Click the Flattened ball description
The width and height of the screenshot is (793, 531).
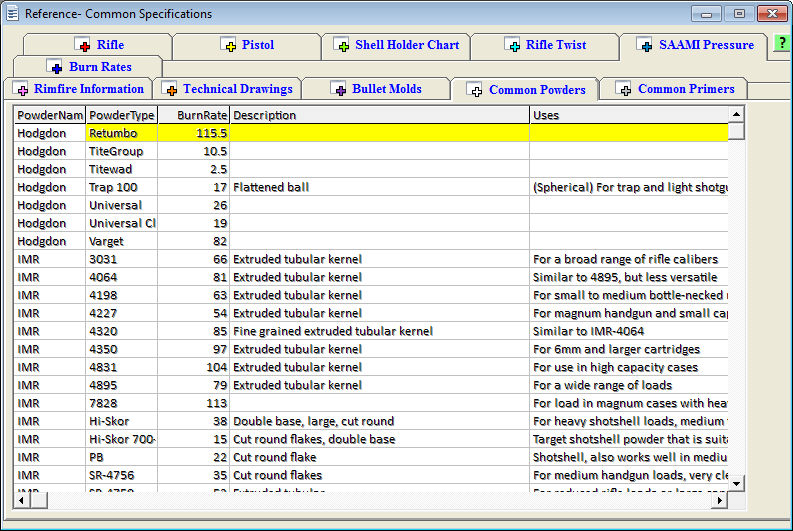380,187
